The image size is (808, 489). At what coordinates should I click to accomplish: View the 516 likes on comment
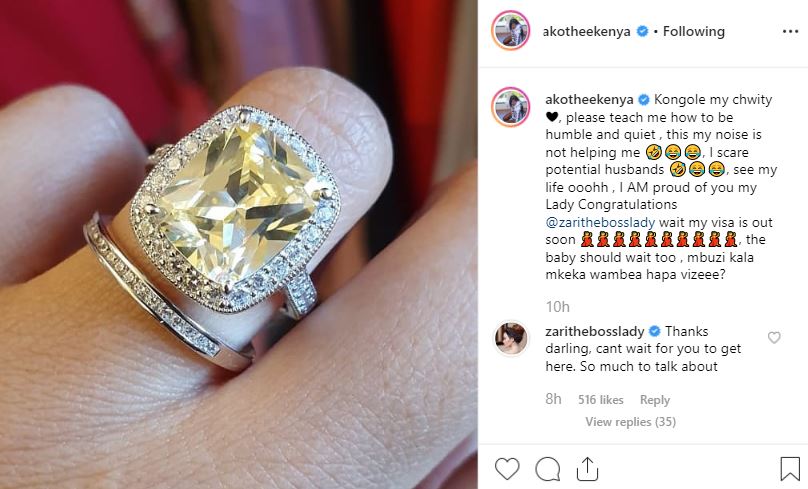tap(600, 400)
